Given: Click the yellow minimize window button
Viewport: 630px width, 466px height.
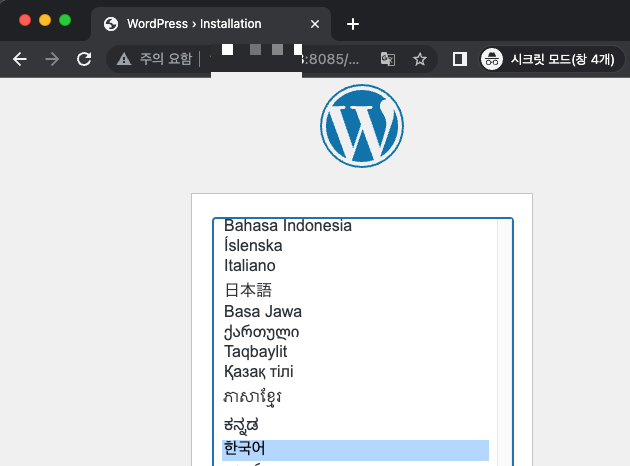Looking at the screenshot, I should tap(45, 20).
